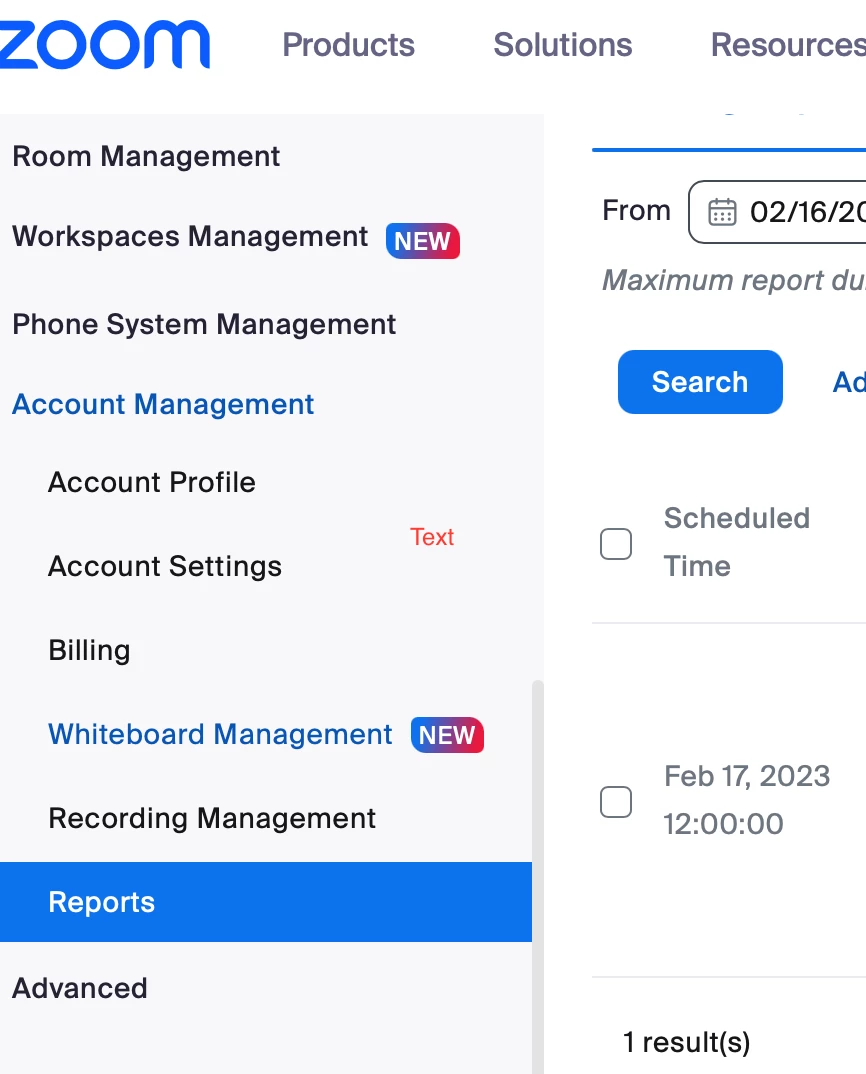Image resolution: width=866 pixels, height=1074 pixels.
Task: Open Whiteboard Management page
Action: tap(220, 734)
